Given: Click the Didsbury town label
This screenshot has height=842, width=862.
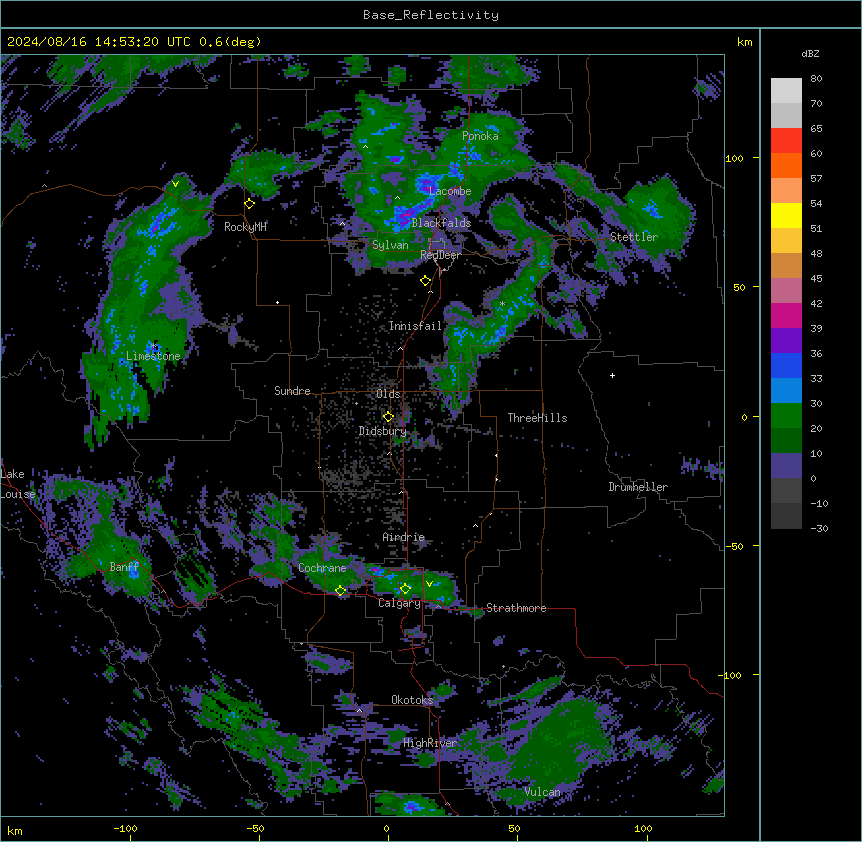Looking at the screenshot, I should [x=383, y=431].
